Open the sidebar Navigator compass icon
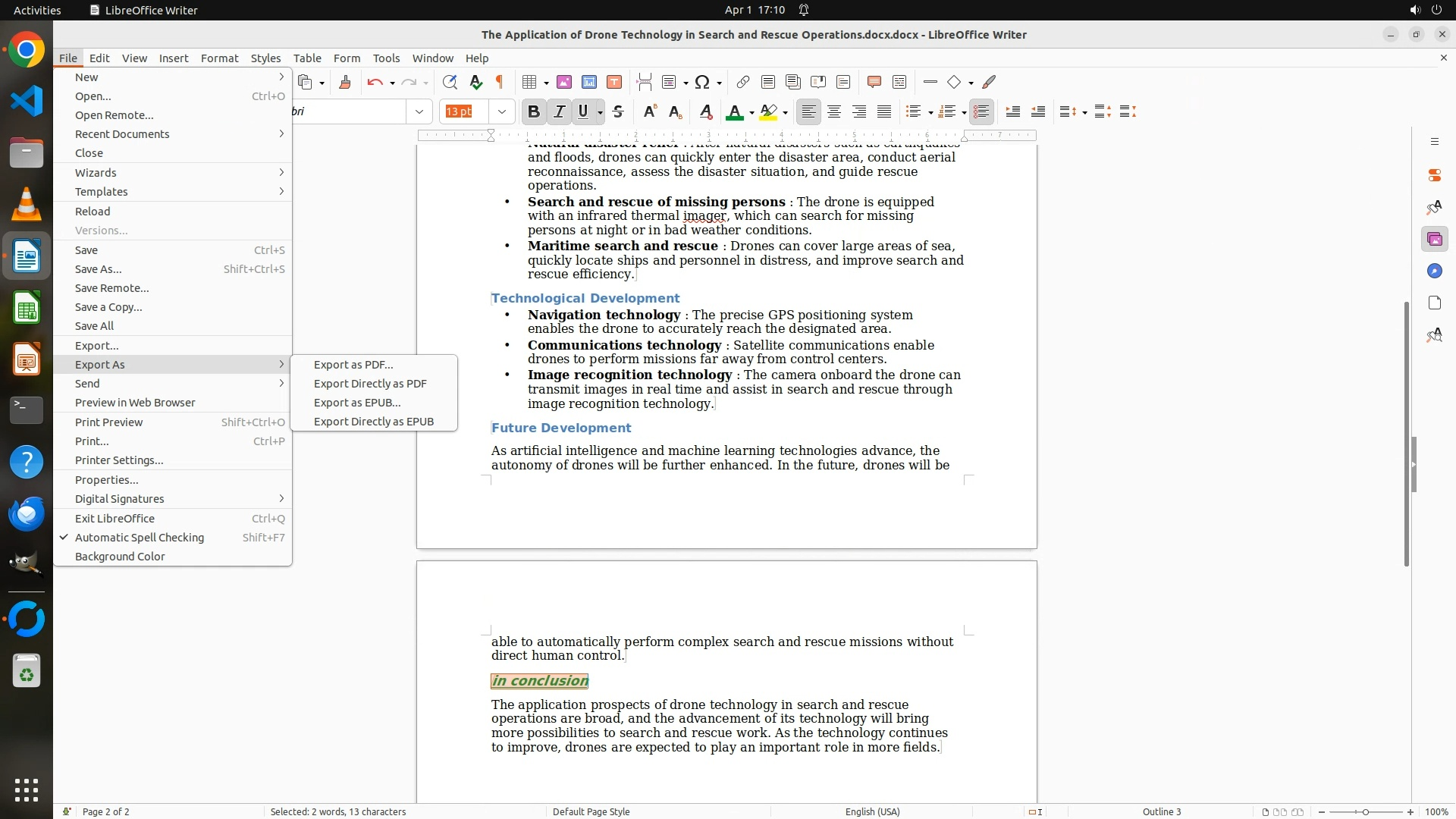 click(x=1434, y=271)
